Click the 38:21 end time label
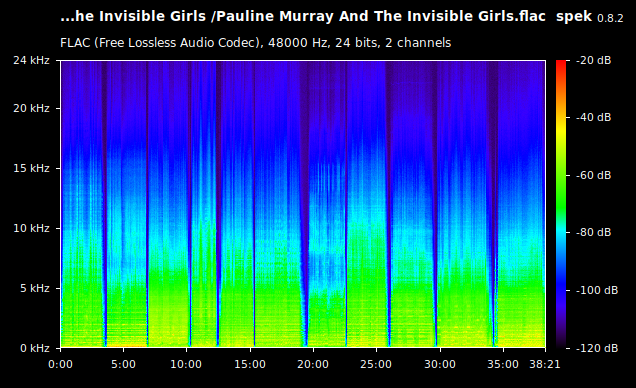Viewport: 636px width, 388px height. coord(545,364)
